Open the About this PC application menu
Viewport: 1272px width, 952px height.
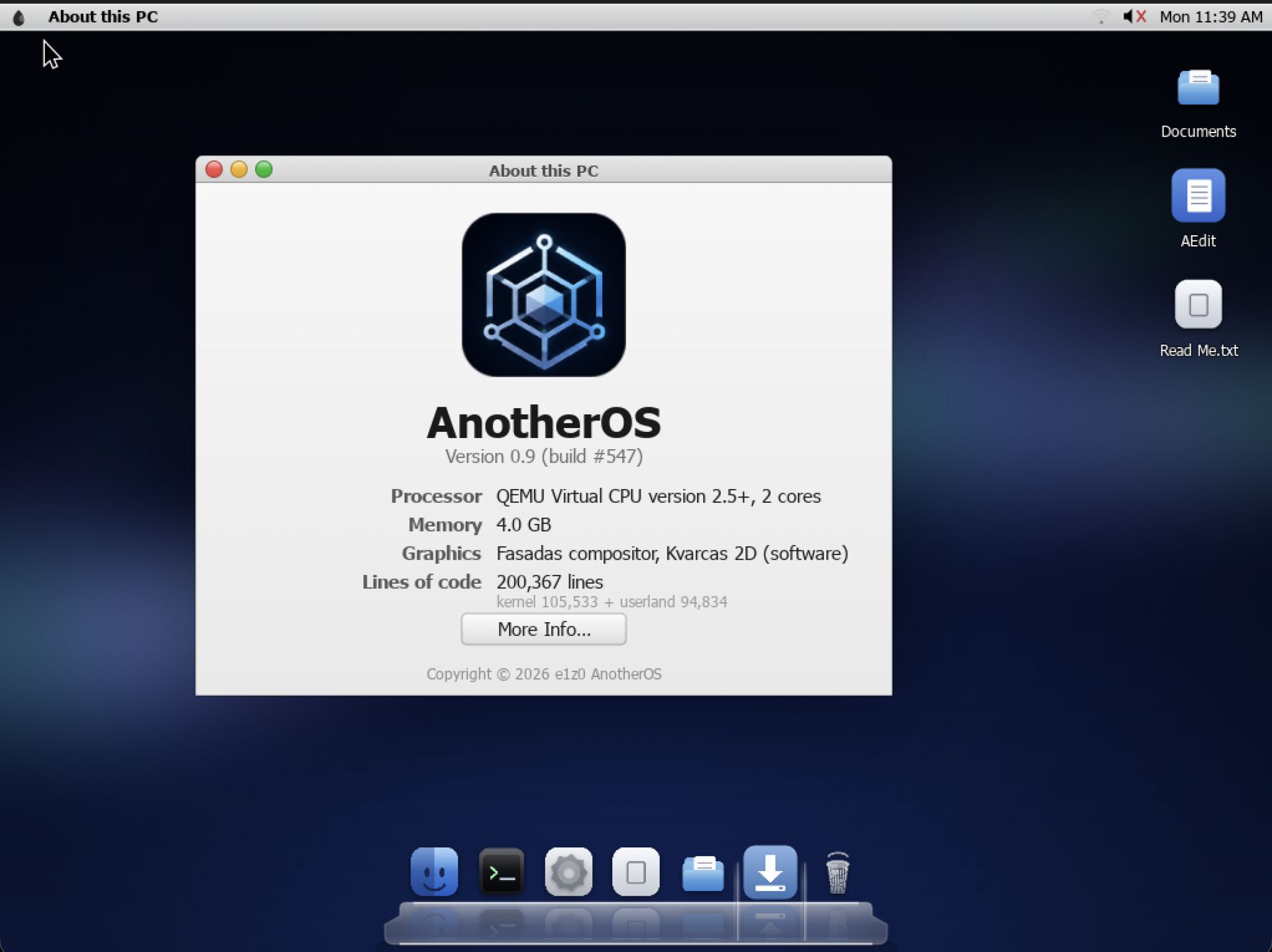[103, 17]
